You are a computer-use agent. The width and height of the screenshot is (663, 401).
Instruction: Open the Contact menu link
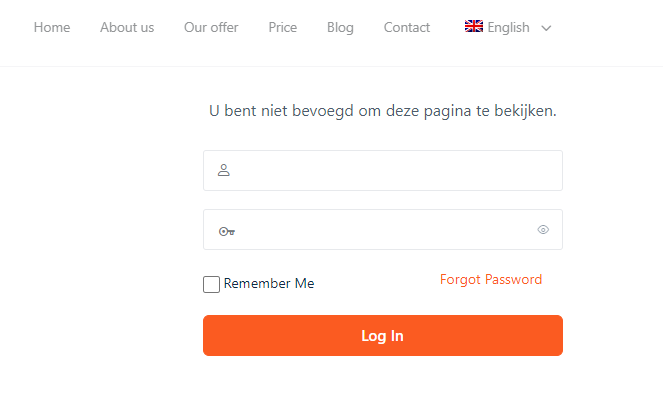(x=407, y=28)
